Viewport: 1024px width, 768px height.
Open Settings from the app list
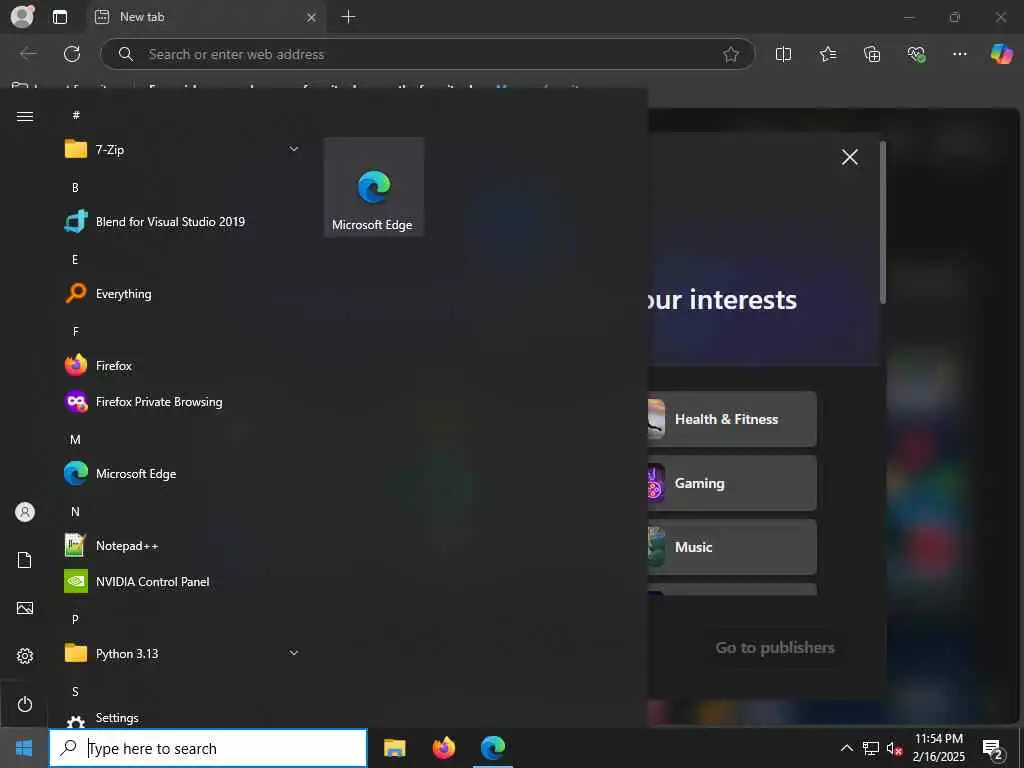click(x=182, y=718)
